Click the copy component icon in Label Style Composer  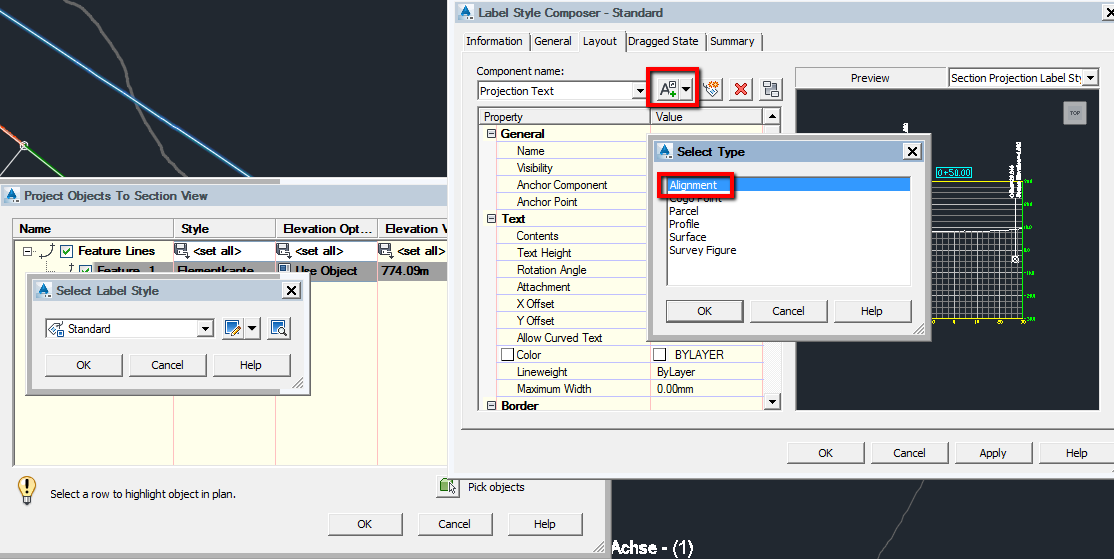pyautogui.click(x=711, y=89)
